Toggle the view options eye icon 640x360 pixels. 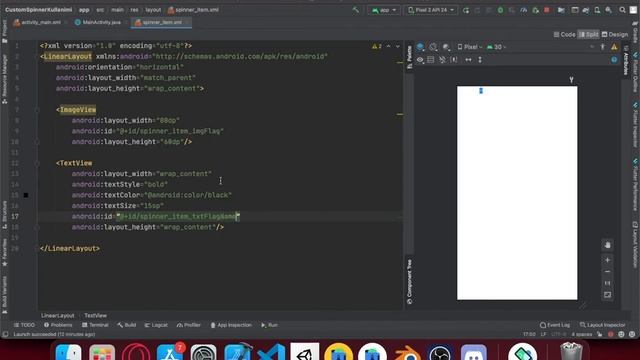click(420, 60)
